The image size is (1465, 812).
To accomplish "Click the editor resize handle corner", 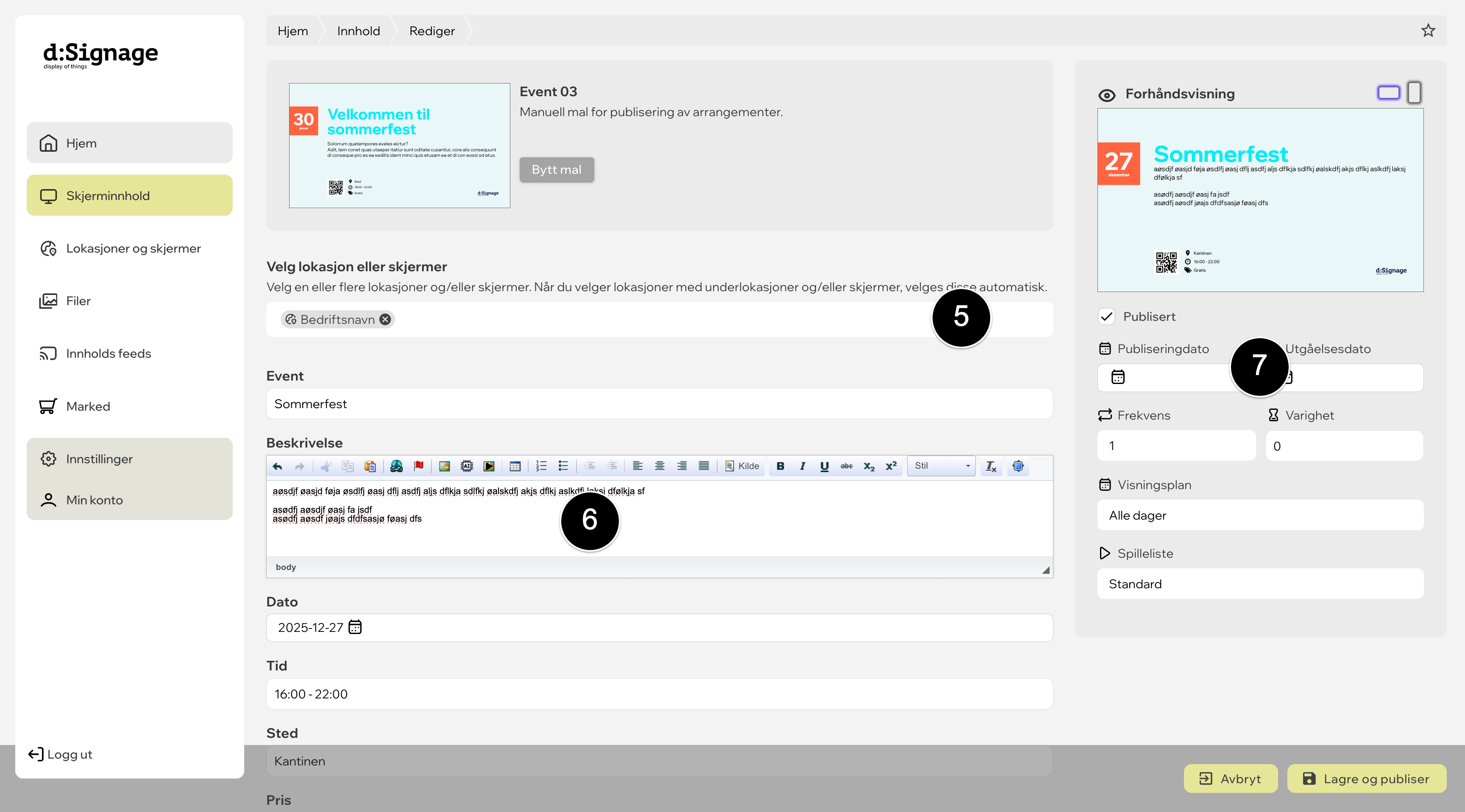I will pos(1046,570).
